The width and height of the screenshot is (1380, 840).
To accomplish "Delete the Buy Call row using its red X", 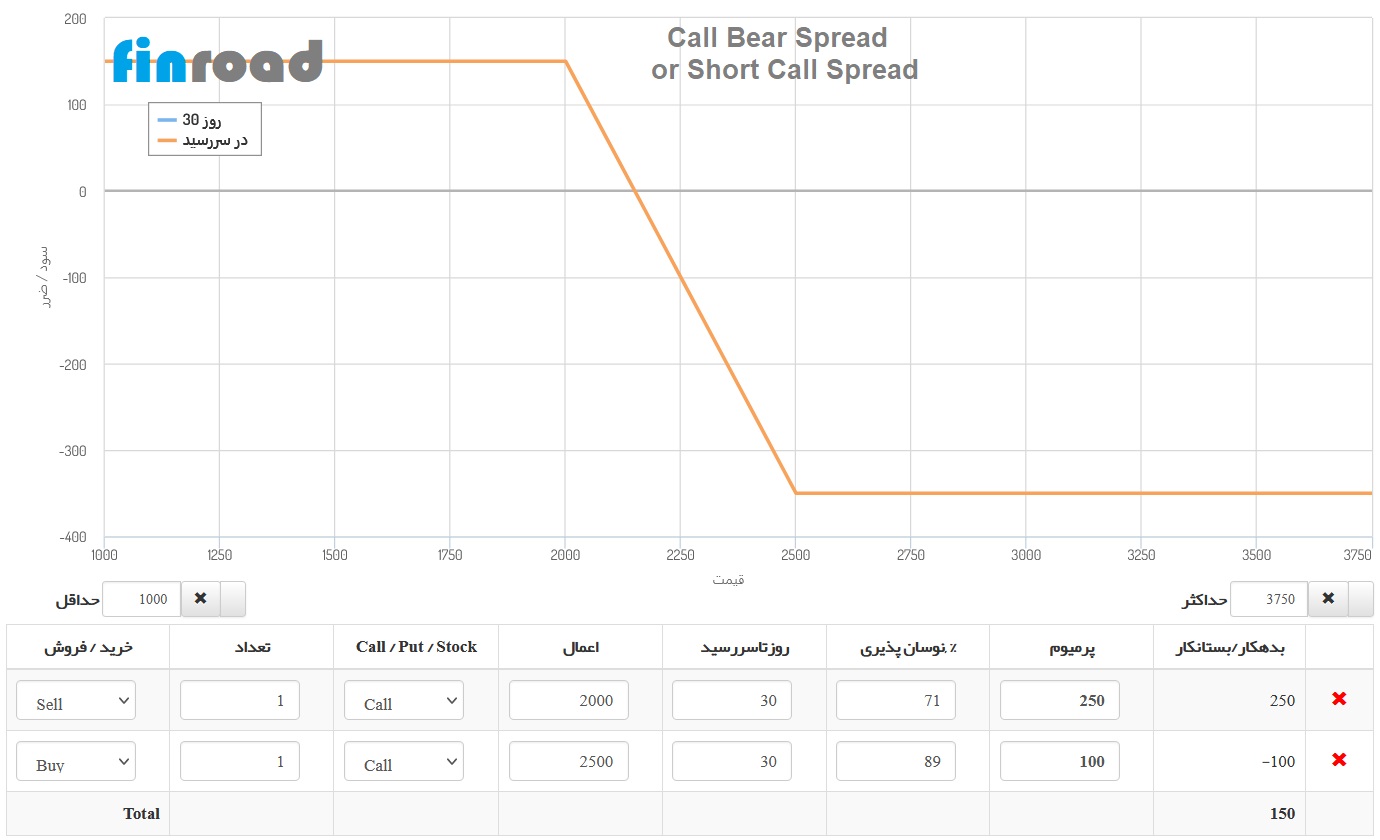I will pos(1339,760).
